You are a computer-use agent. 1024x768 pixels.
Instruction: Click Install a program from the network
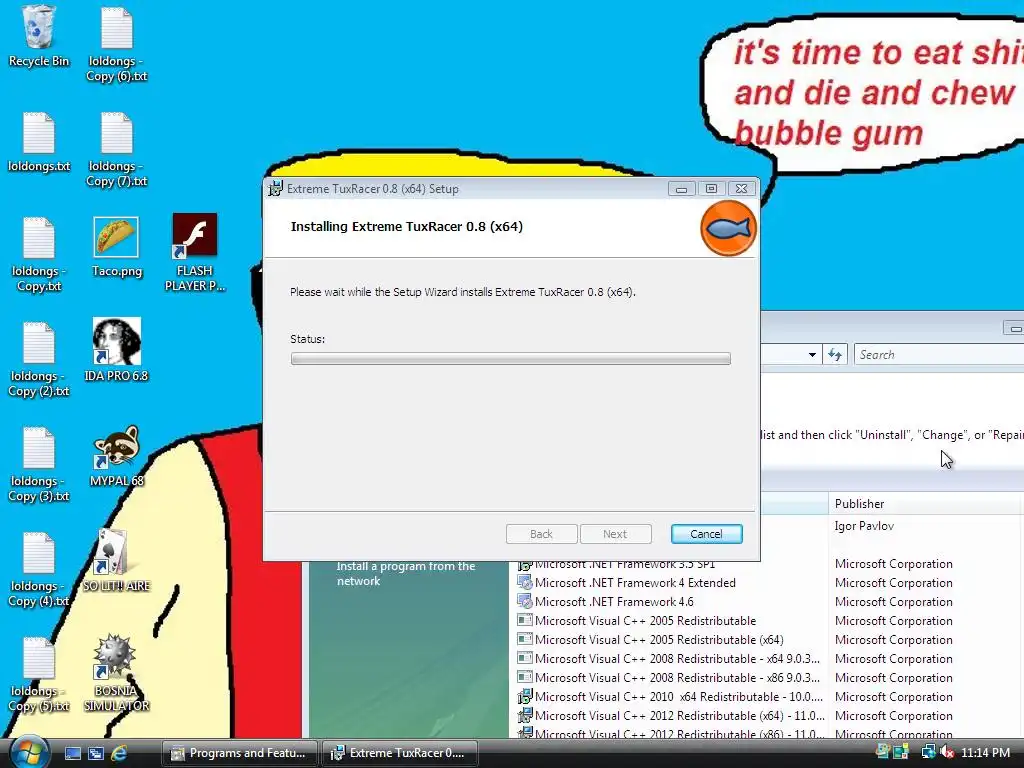pos(406,573)
